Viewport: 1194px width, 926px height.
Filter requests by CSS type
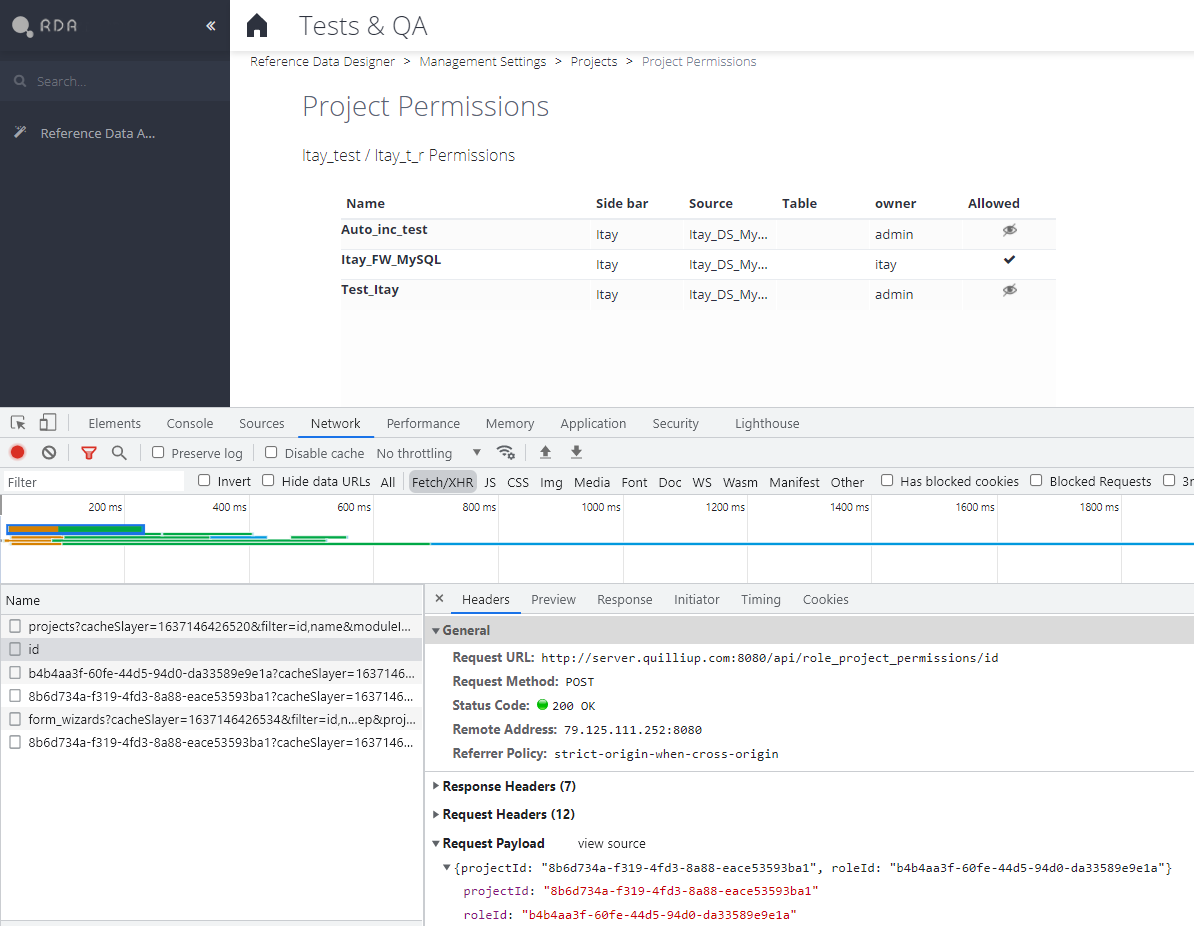[x=518, y=482]
